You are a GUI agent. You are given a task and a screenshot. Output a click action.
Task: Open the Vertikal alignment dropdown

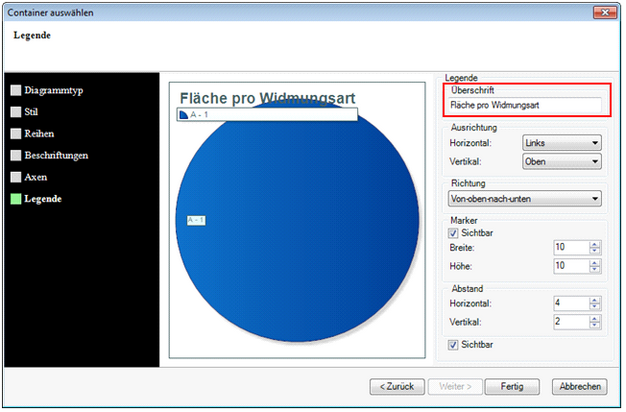(x=561, y=162)
